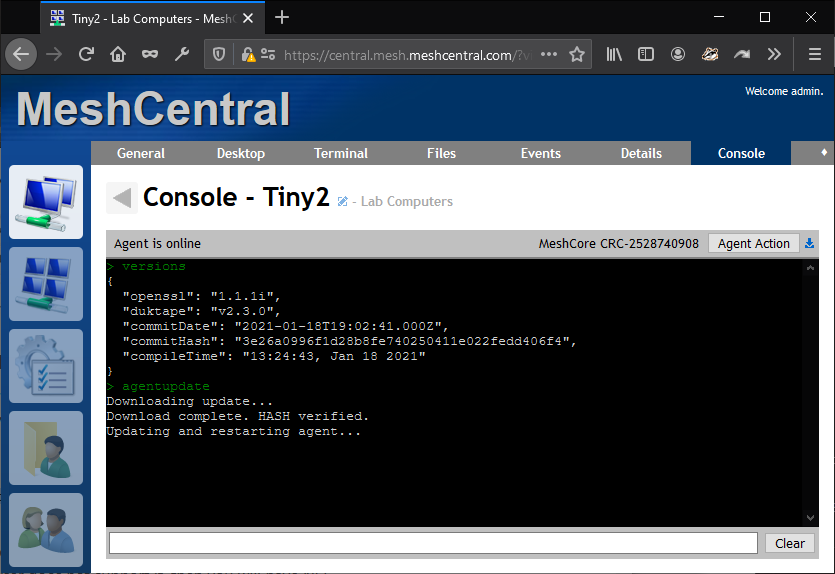Click the 'agentupdate' command line
835x574 pixels.
point(158,386)
